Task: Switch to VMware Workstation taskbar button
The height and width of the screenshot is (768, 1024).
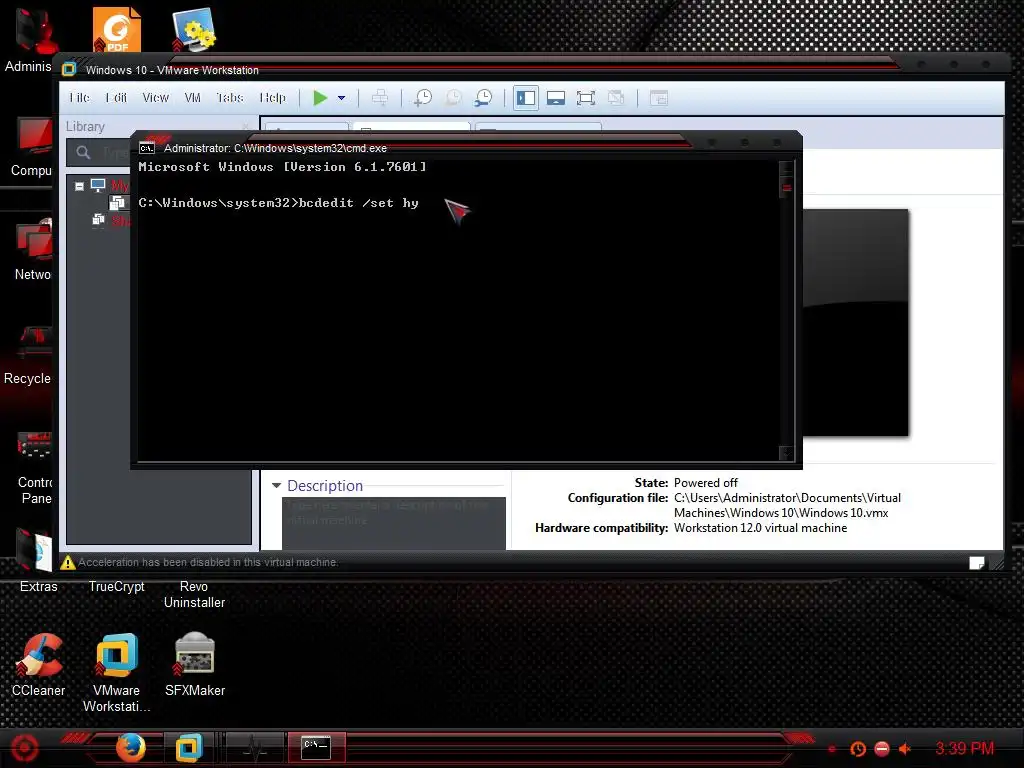Action: click(x=189, y=748)
